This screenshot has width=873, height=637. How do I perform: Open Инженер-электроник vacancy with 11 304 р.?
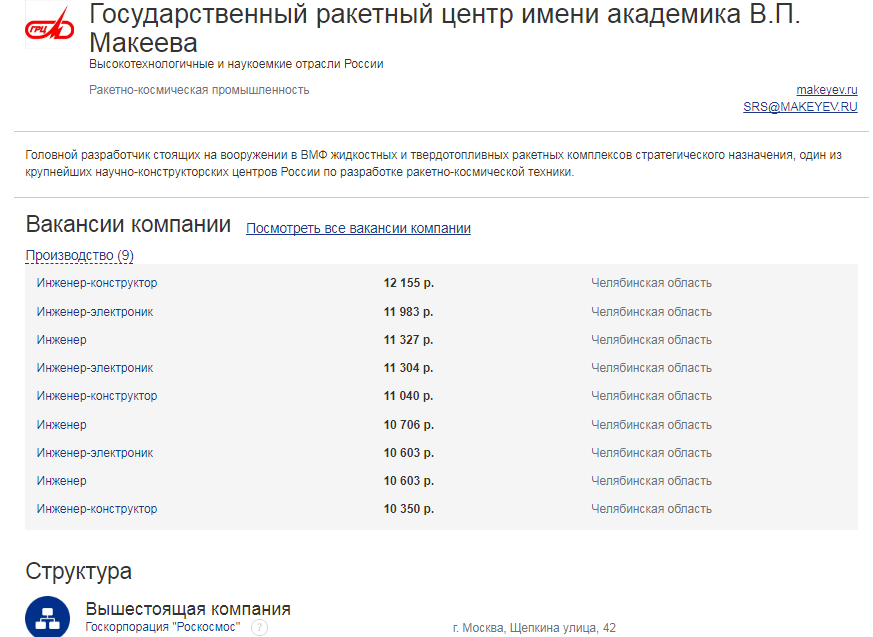tap(95, 368)
